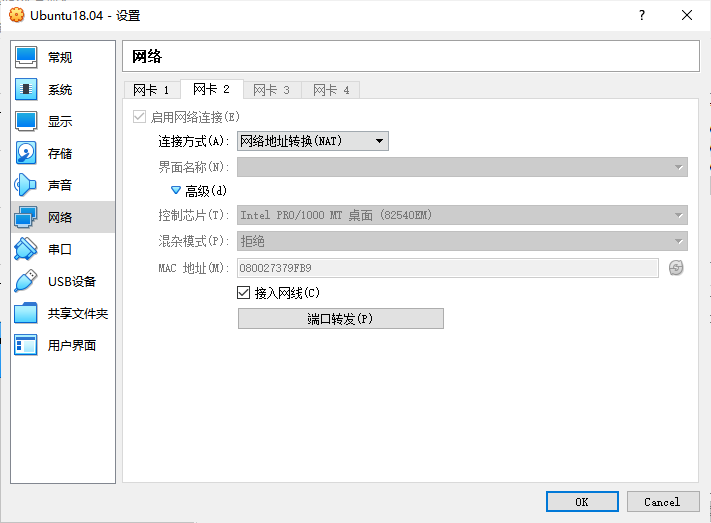Select the 系统 (System) chip icon
Viewport: 711px width, 523px height.
(x=27, y=89)
